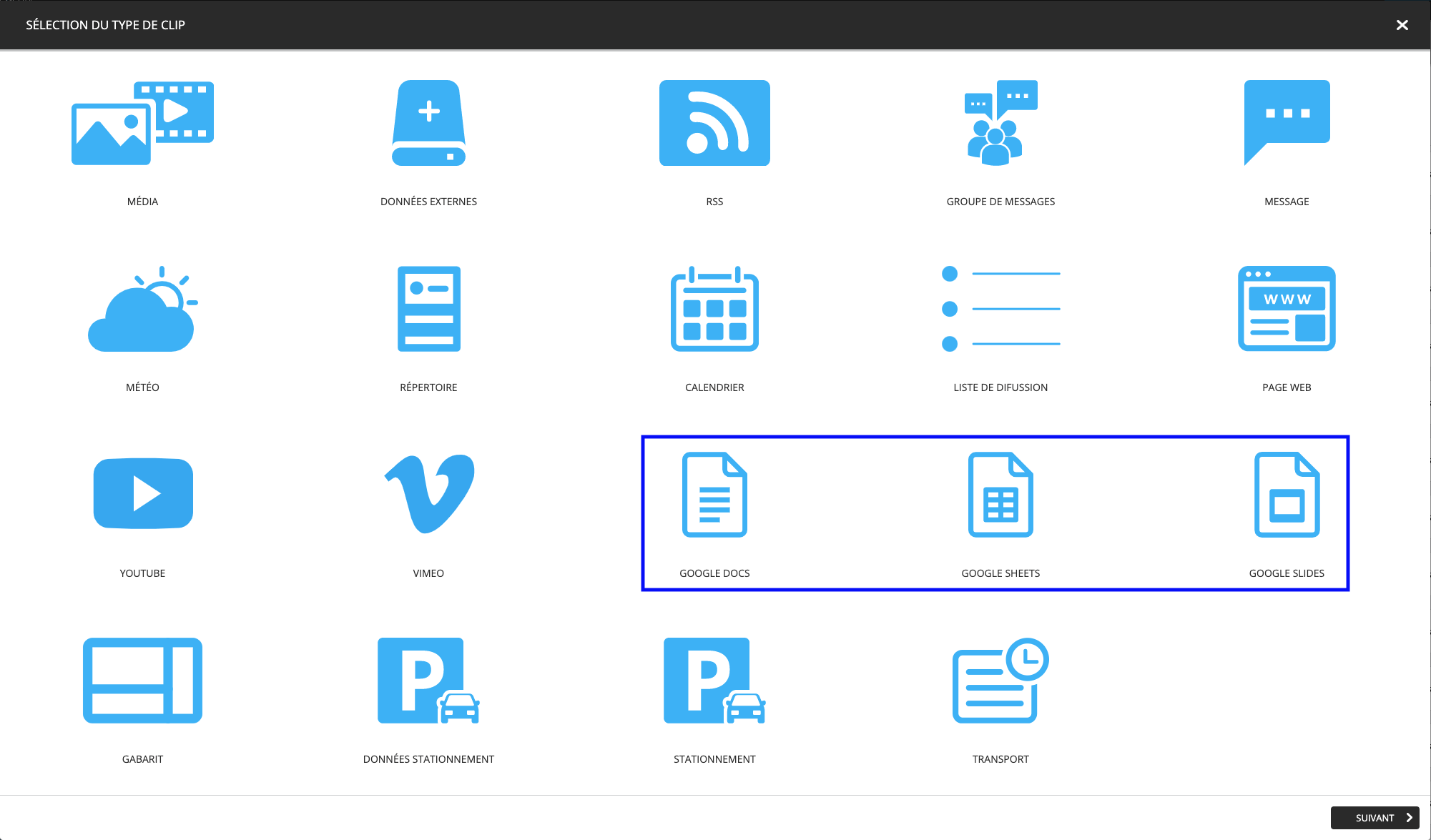Image resolution: width=1431 pixels, height=840 pixels.
Task: Pick the Google Docs document icon
Action: (x=714, y=495)
